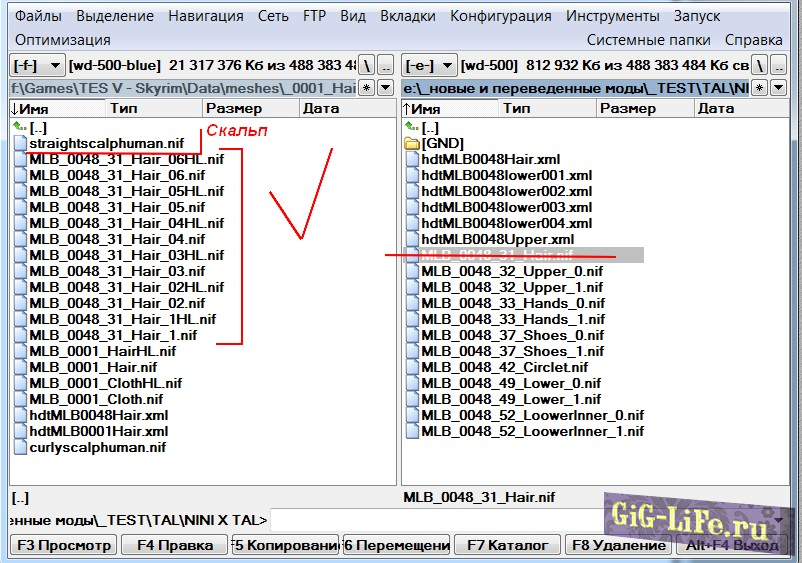The height and width of the screenshot is (563, 802).
Task: Click the right panel root directory backslash button
Action: [761, 65]
